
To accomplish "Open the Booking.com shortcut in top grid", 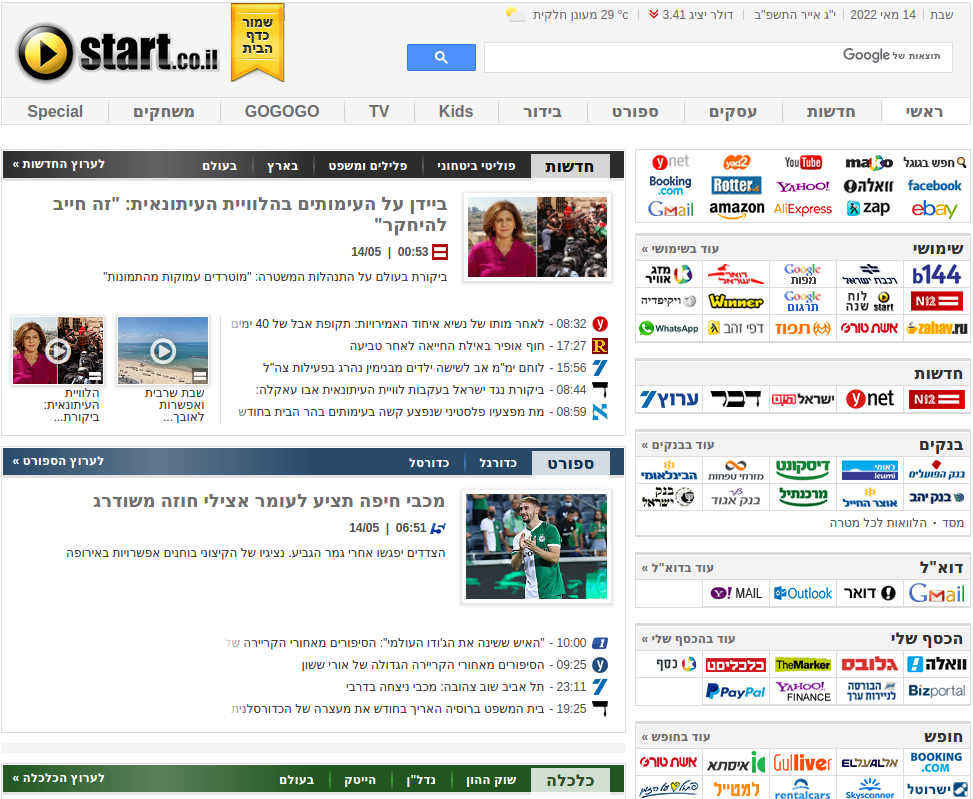I will pos(670,185).
